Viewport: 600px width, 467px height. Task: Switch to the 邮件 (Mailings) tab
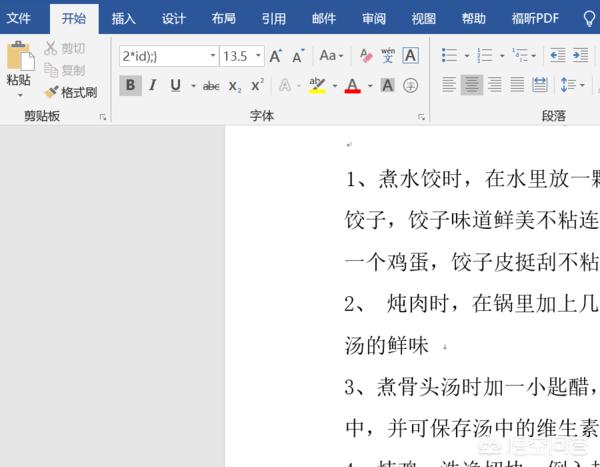pyautogui.click(x=324, y=18)
